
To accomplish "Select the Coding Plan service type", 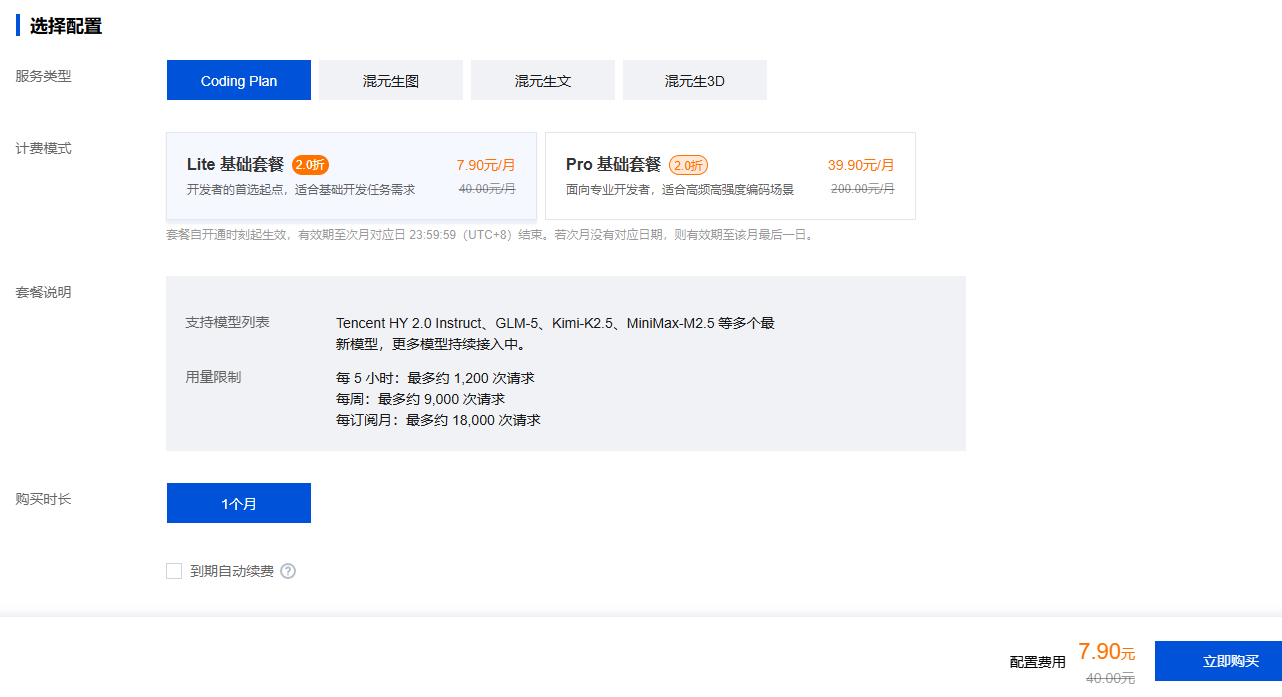I will click(239, 81).
